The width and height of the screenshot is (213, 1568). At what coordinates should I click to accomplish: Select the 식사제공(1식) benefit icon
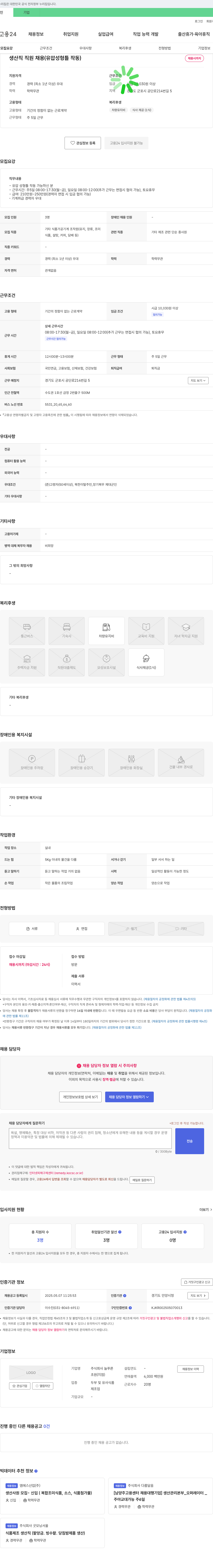(146, 662)
